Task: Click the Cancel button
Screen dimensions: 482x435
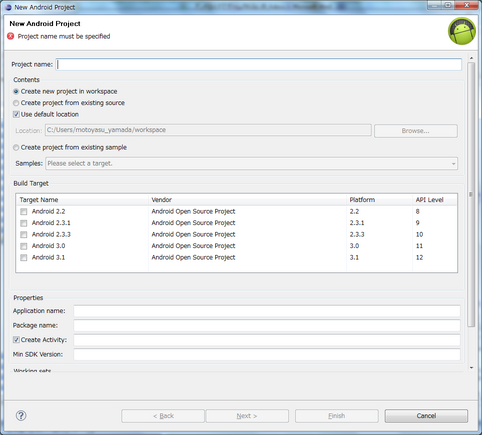Action: [426, 416]
